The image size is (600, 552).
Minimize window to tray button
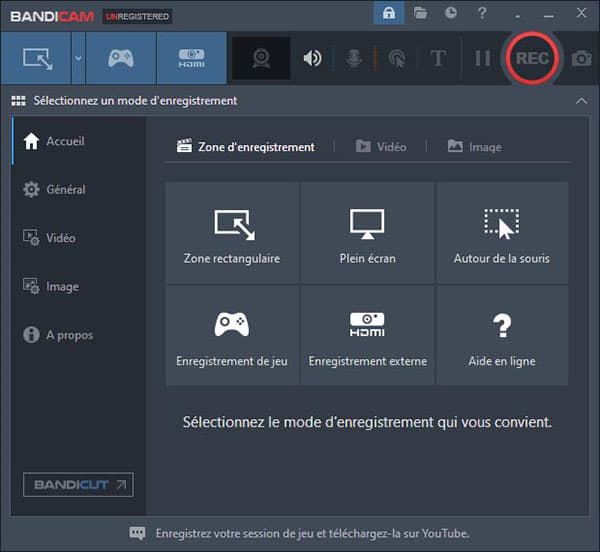pyautogui.click(x=517, y=15)
